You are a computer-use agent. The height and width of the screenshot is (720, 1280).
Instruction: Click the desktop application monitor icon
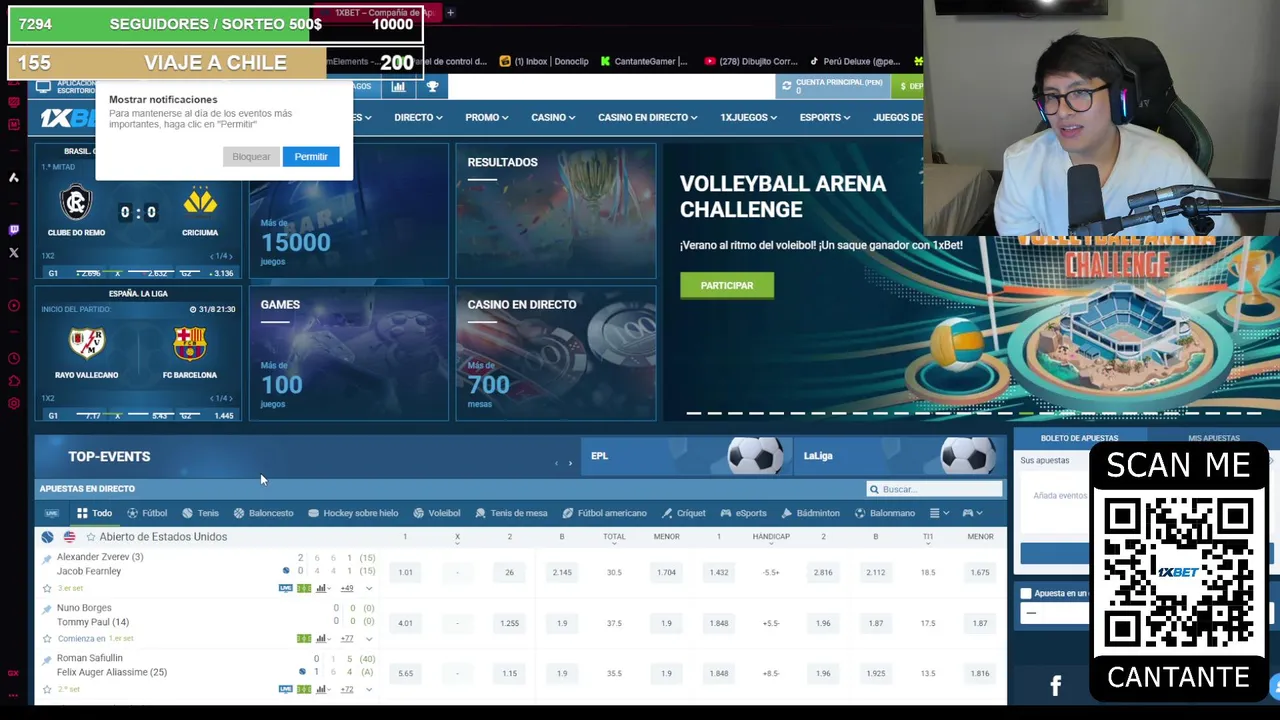[x=43, y=87]
